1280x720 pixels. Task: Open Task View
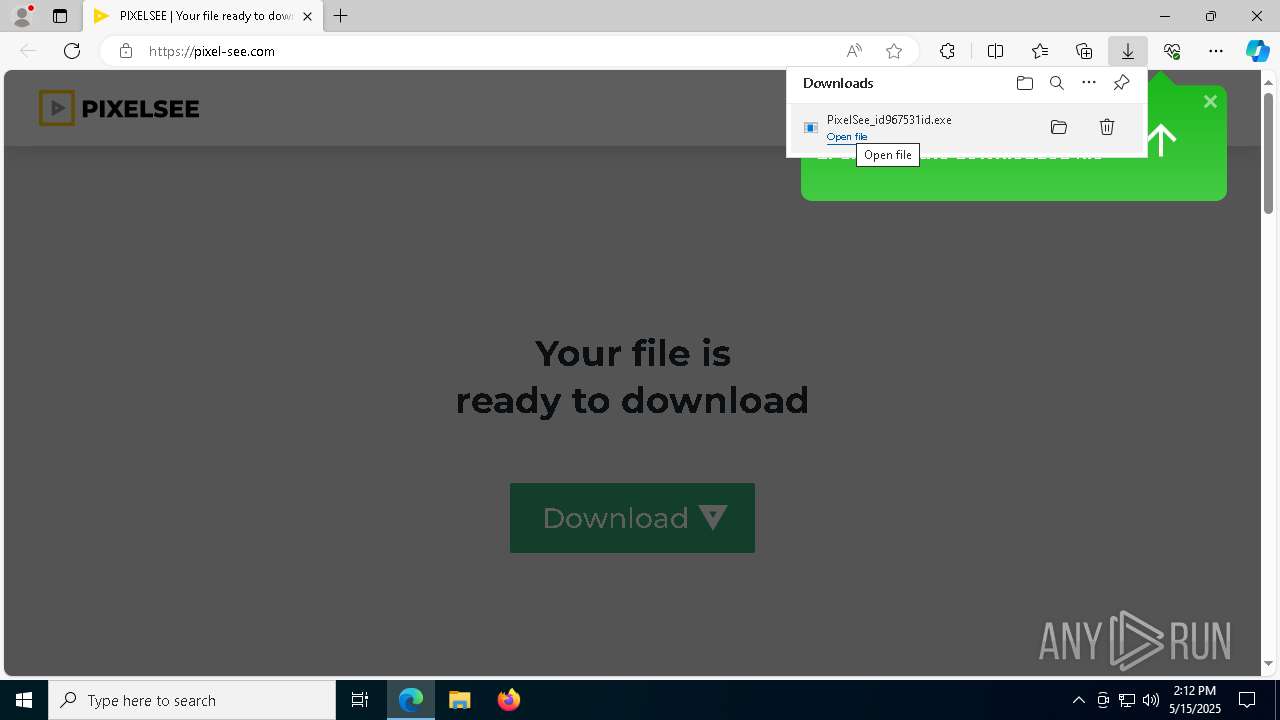tap(360, 700)
